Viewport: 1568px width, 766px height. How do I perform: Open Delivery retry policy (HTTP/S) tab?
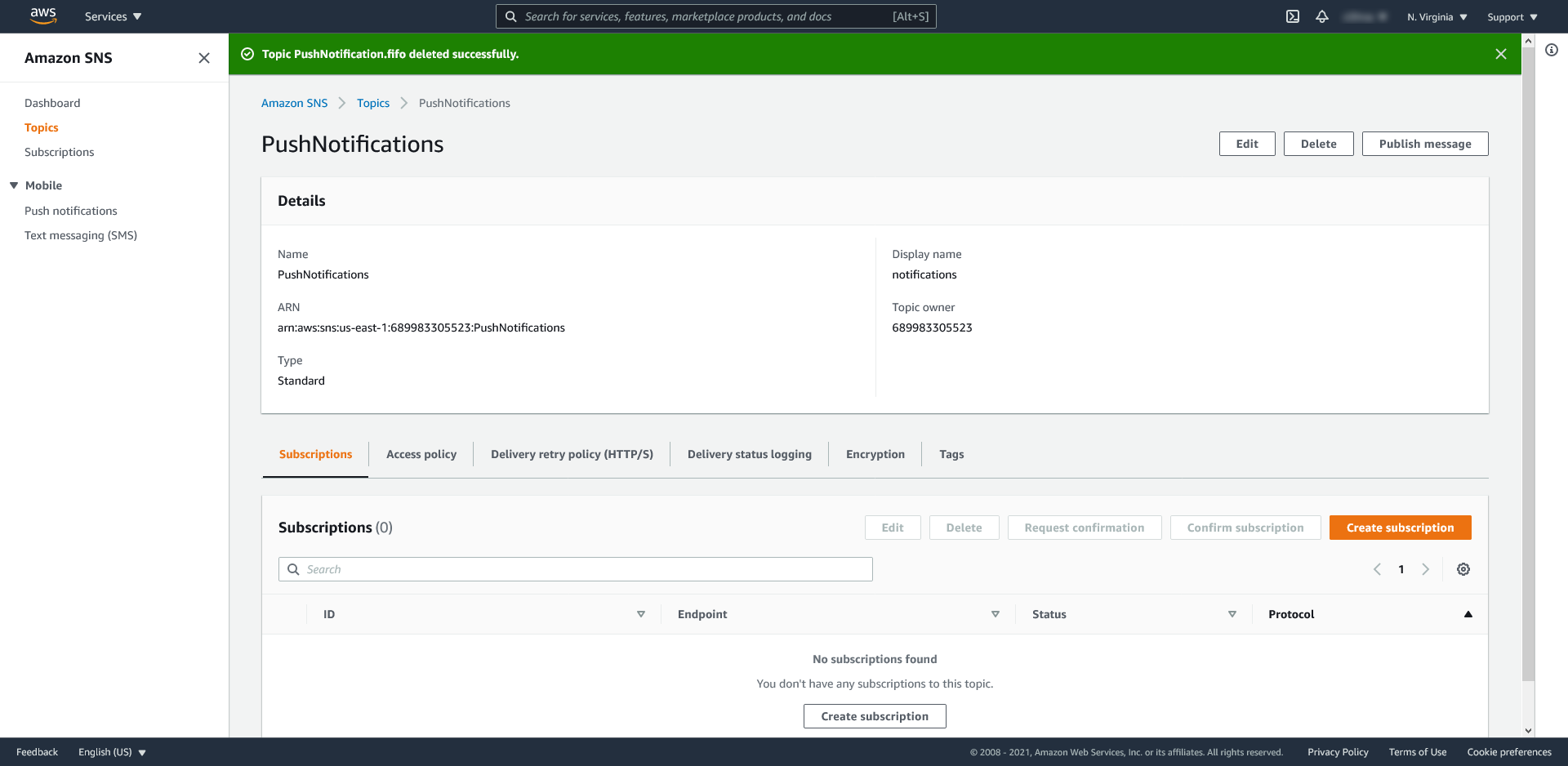pyautogui.click(x=572, y=454)
